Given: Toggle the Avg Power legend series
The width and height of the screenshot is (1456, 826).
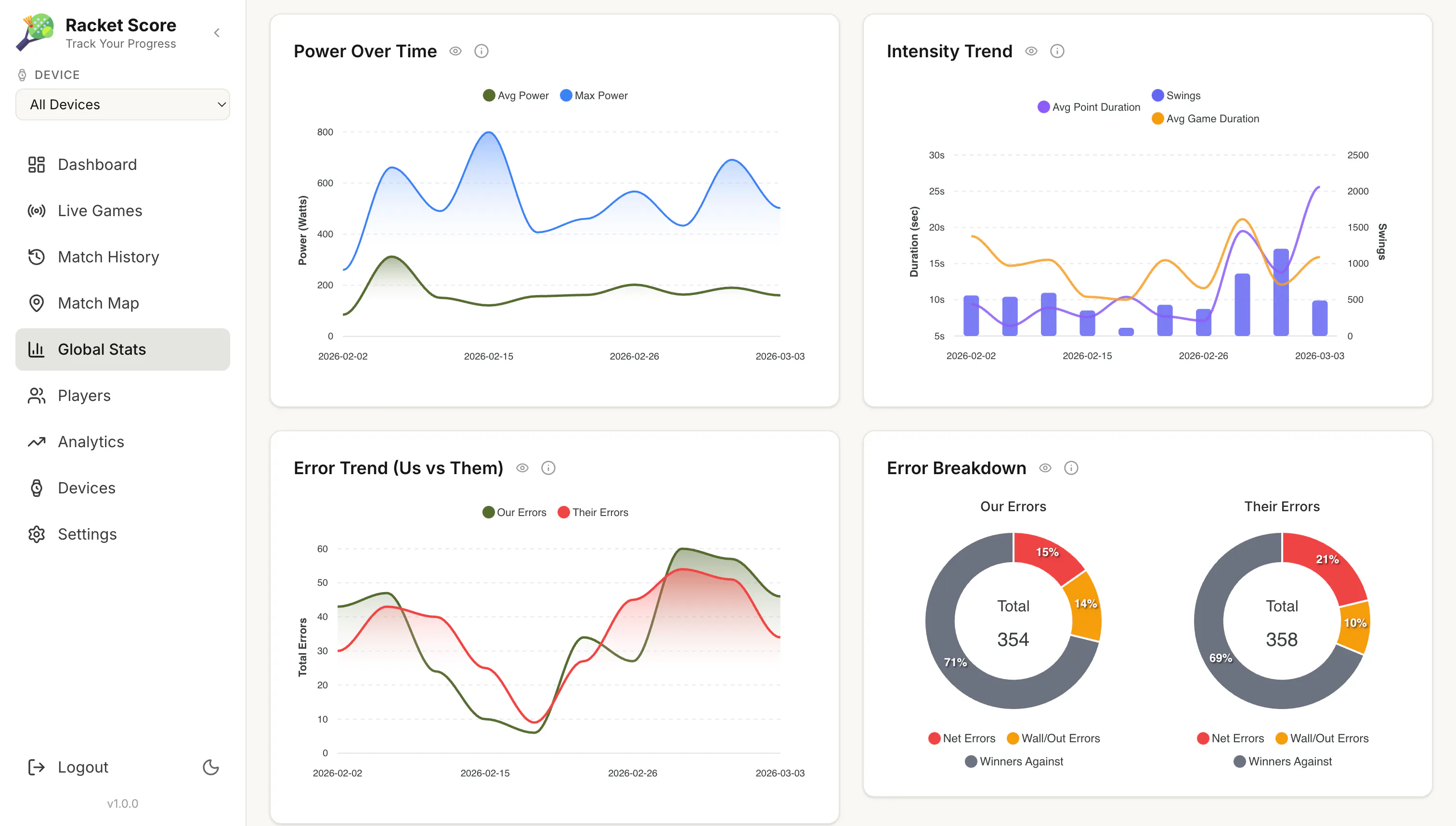Looking at the screenshot, I should [x=516, y=96].
